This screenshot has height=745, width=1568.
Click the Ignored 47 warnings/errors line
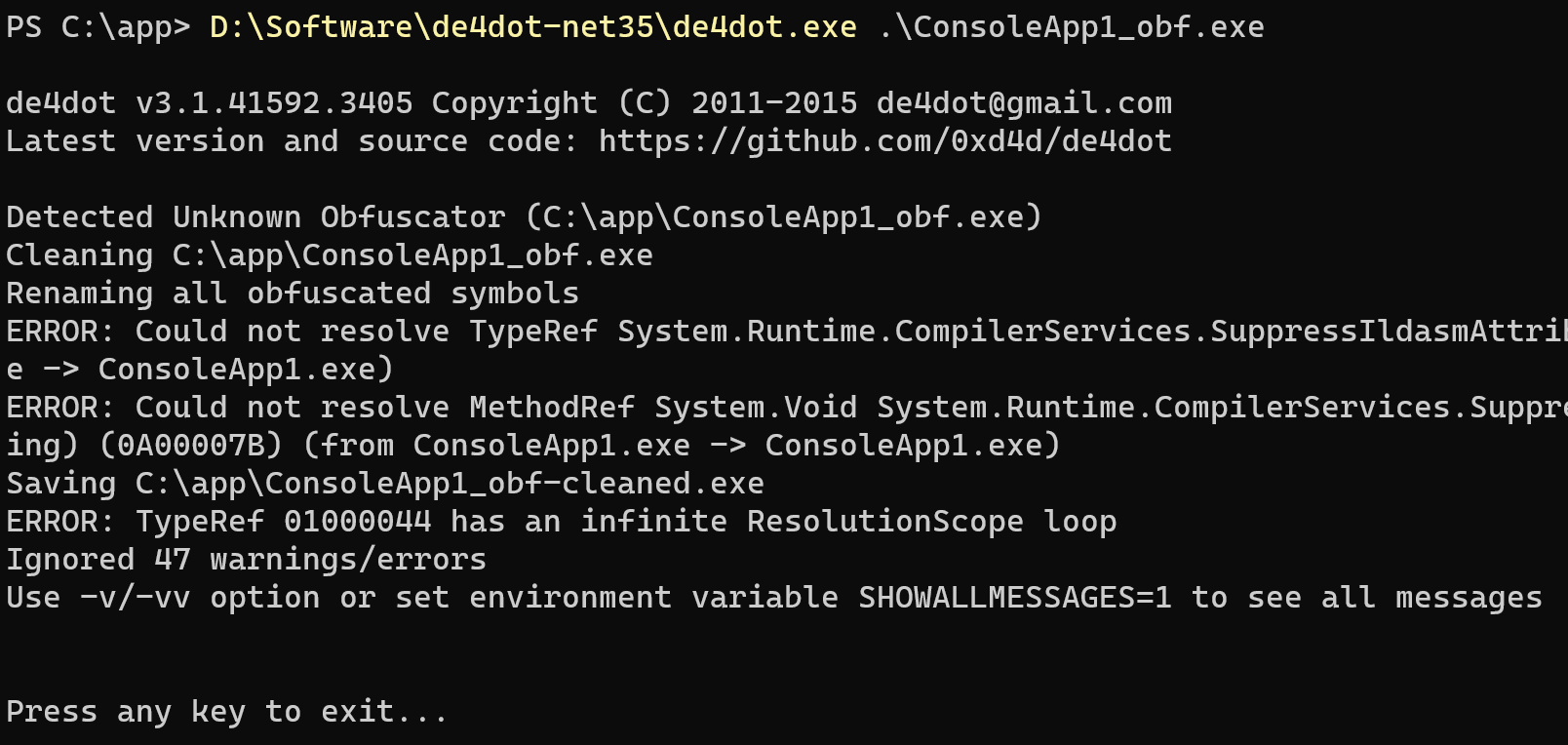pyautogui.click(x=246, y=560)
